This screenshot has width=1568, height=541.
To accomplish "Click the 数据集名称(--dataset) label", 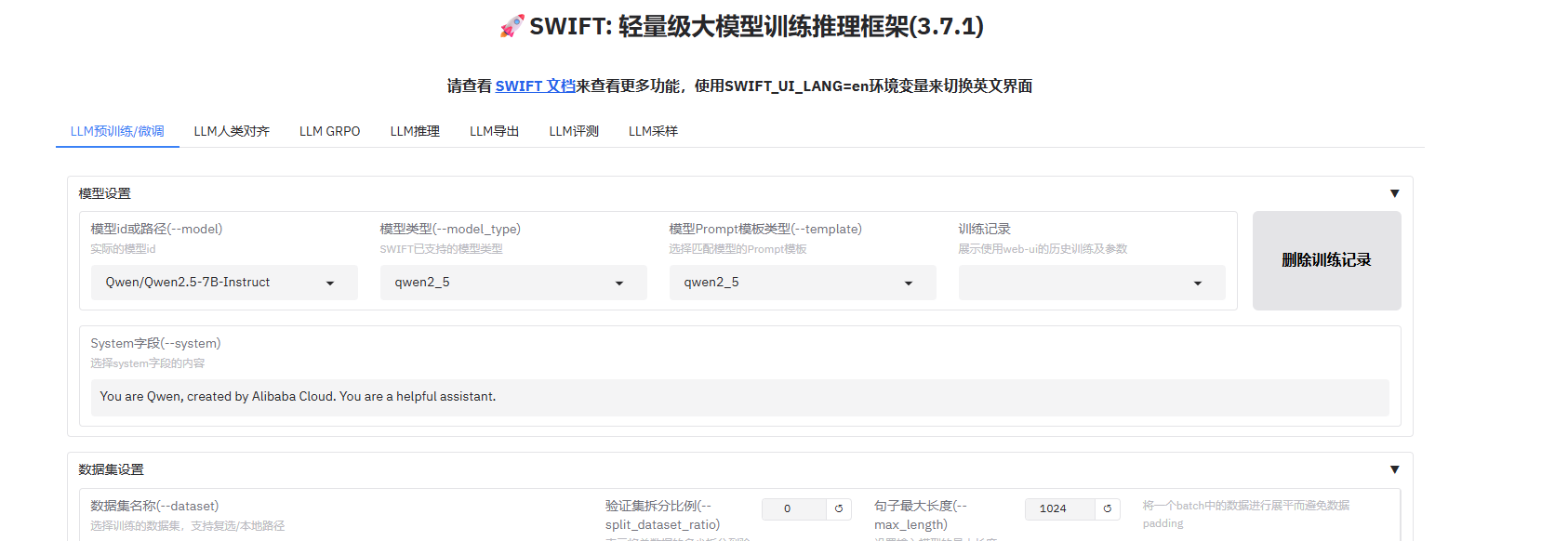I will point(154,506).
